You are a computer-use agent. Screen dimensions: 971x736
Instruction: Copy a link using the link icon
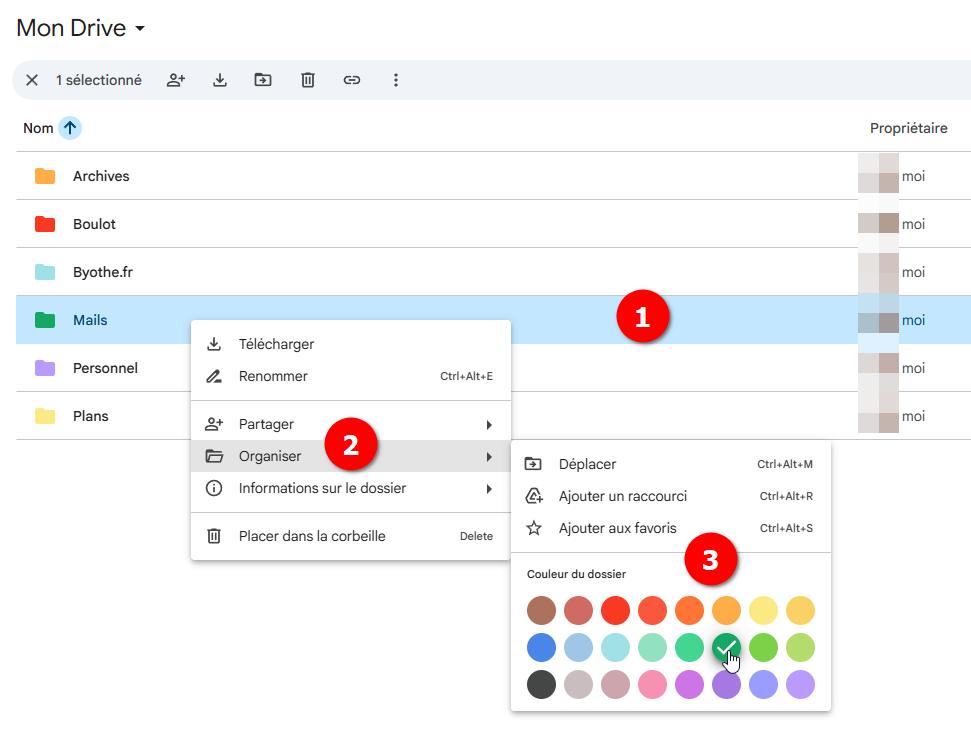[x=351, y=79]
